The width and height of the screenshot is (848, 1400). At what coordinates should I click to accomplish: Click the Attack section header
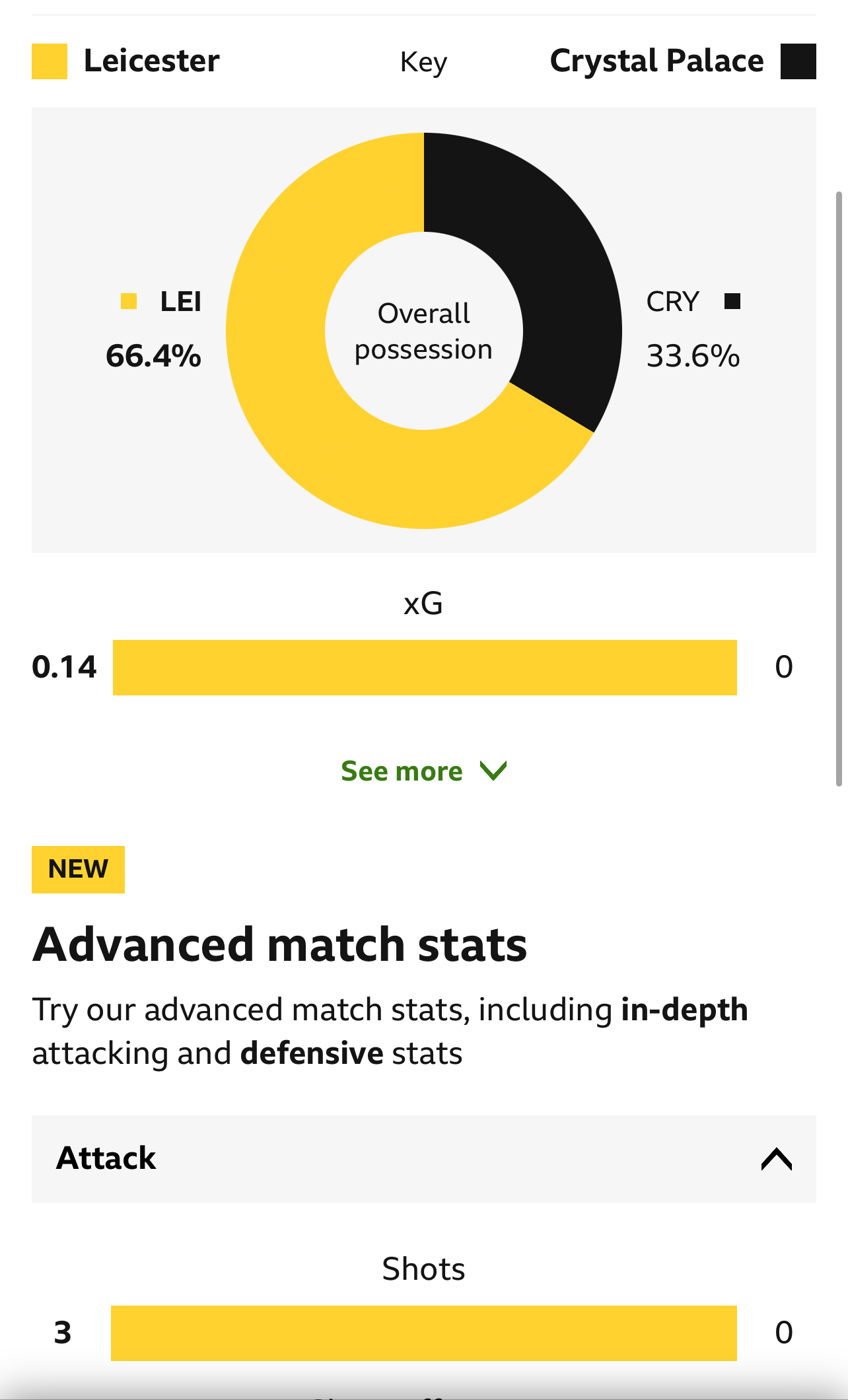[x=424, y=1159]
